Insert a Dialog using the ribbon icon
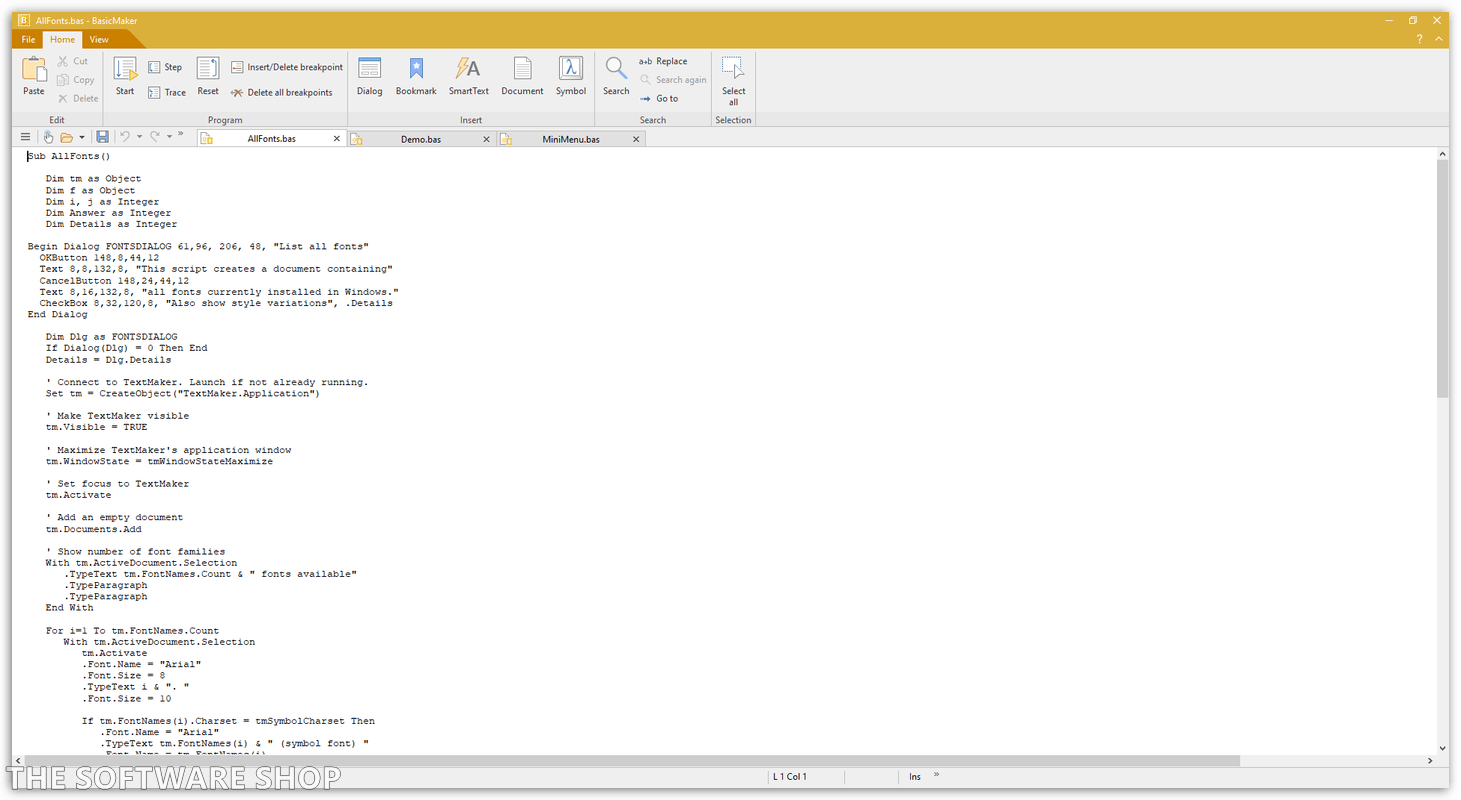The height and width of the screenshot is (800, 1461). point(369,76)
